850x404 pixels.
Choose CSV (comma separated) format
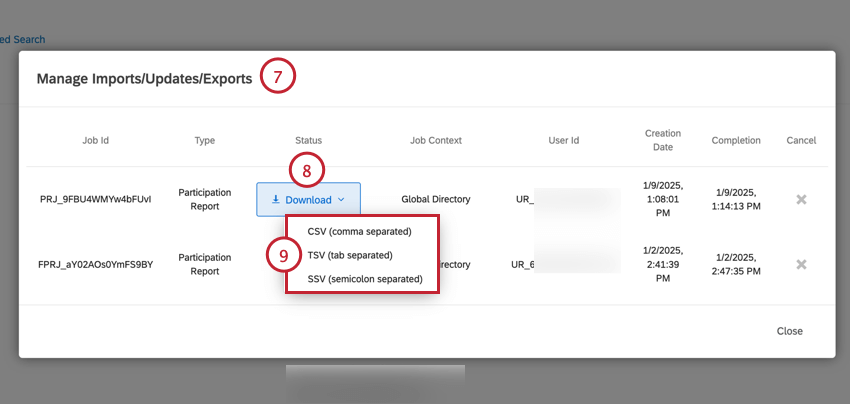(359, 232)
